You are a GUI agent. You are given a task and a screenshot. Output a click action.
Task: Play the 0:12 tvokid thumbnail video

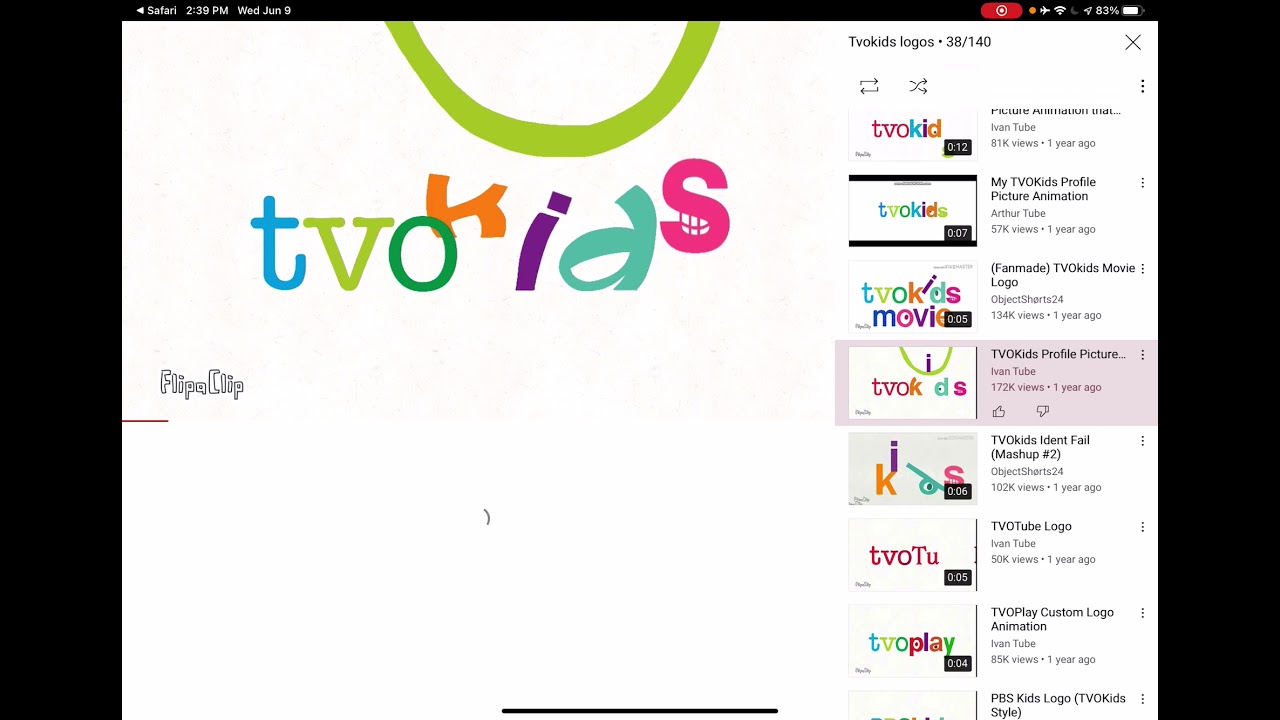[912, 135]
